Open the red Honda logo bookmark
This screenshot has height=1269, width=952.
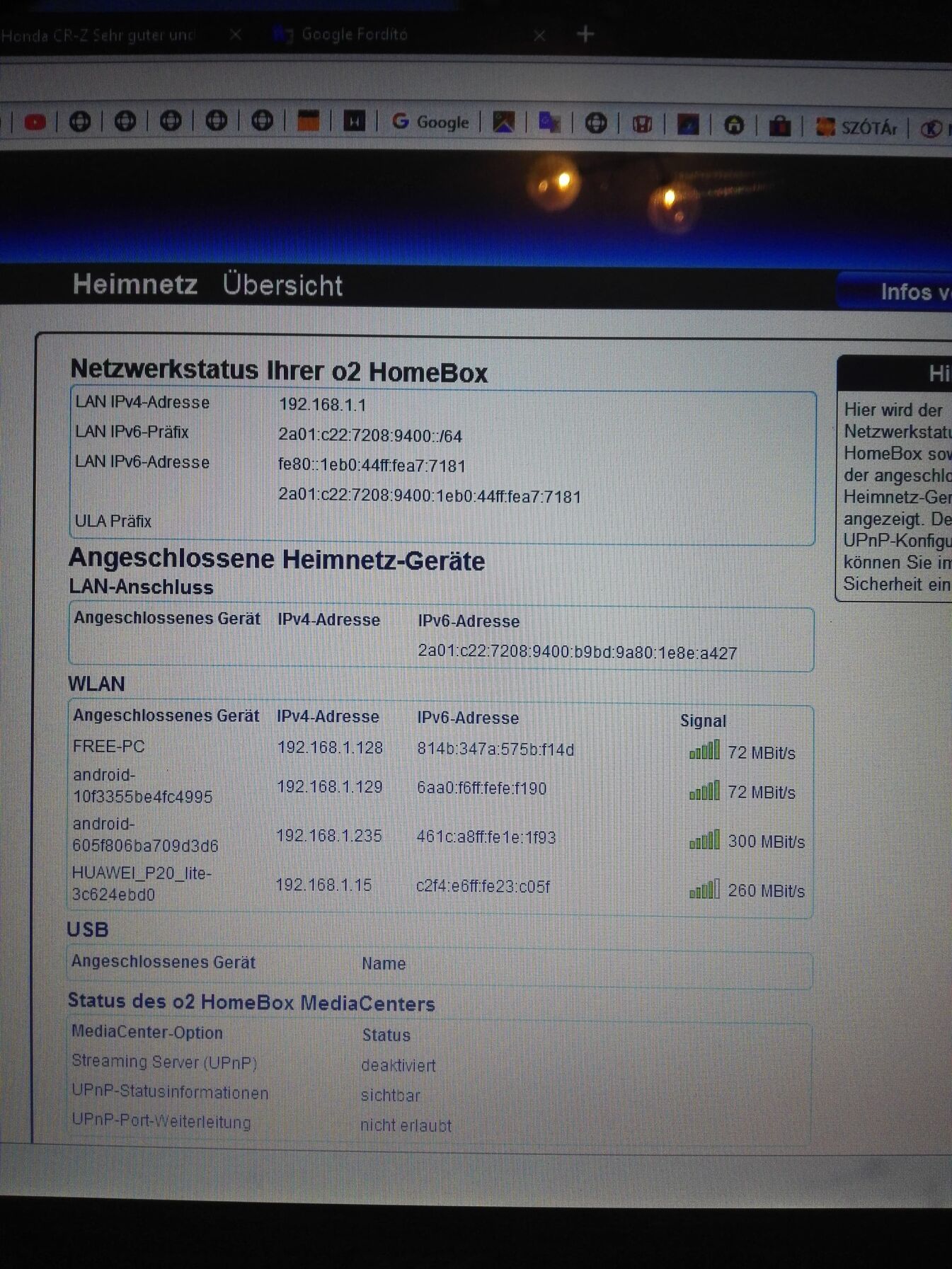(x=642, y=125)
